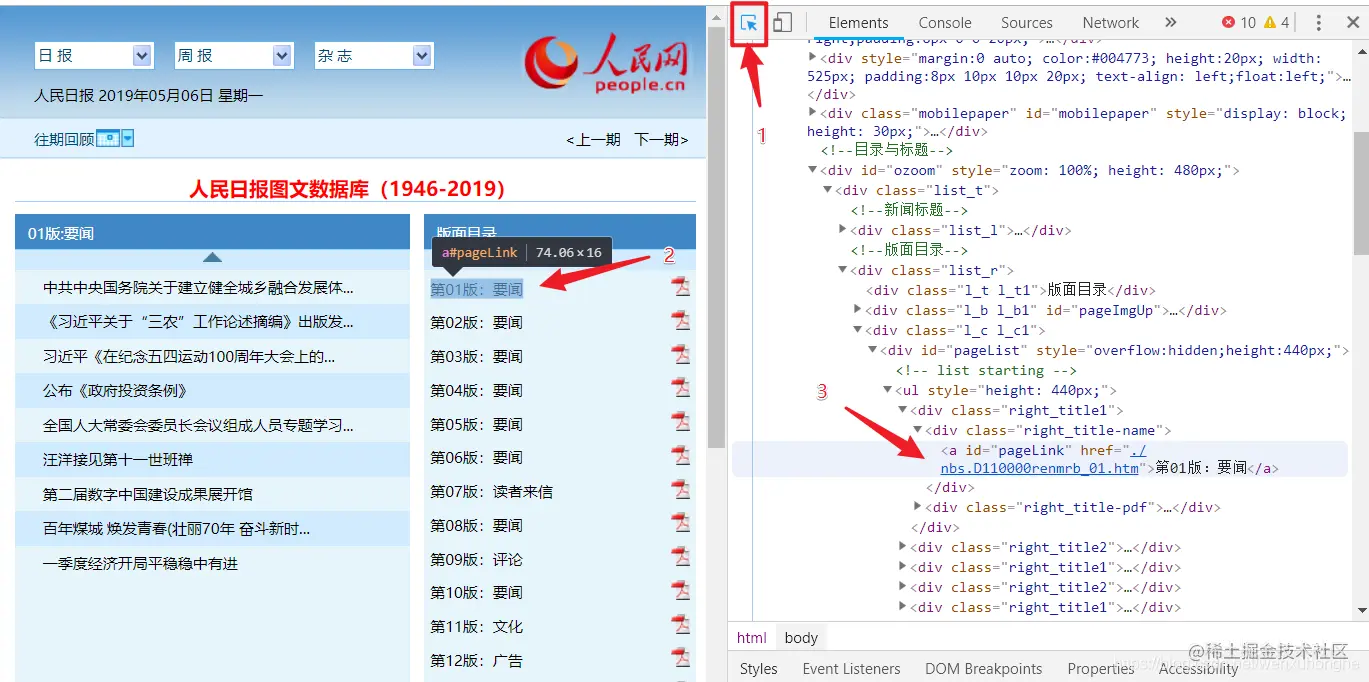Go to previous issue 上一期
This screenshot has width=1369, height=682.
click(x=593, y=140)
